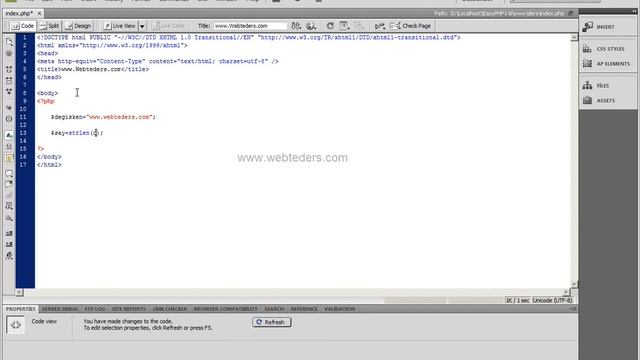Open the Open Documents list icon
Screen dimensions: 640x360
(9, 42)
